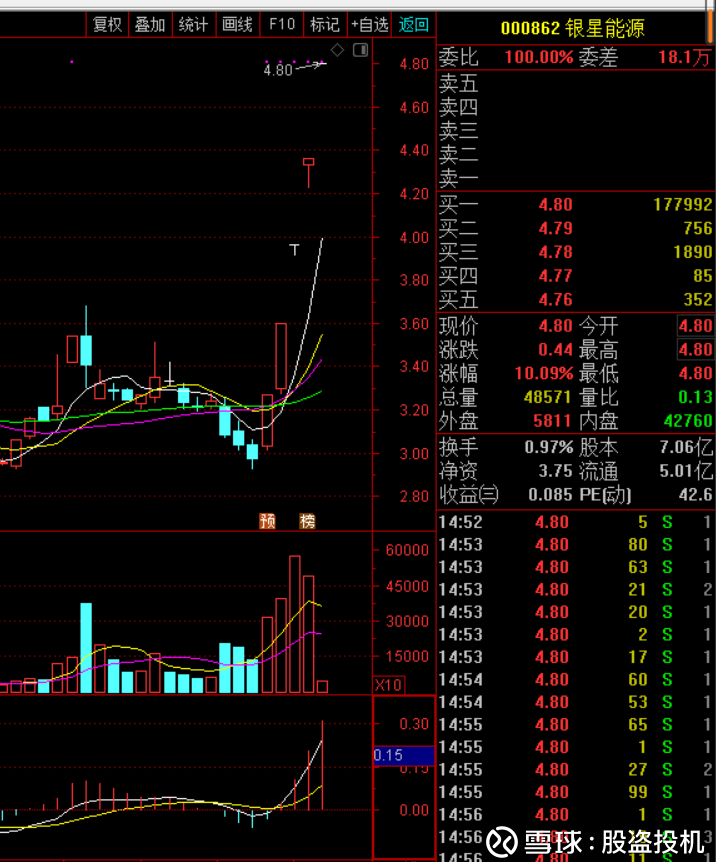
Task: Click the 返回 return link
Action: (x=414, y=25)
